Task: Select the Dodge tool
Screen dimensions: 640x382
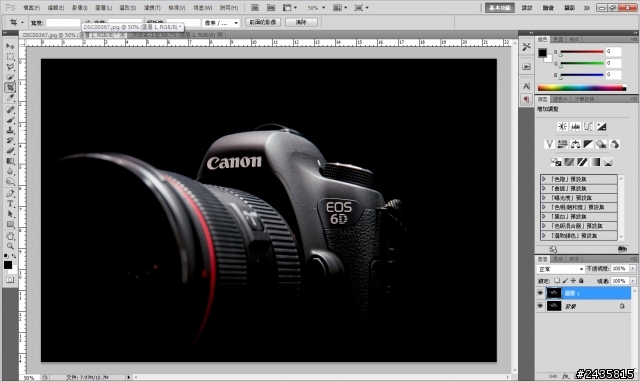Action: (x=10, y=182)
